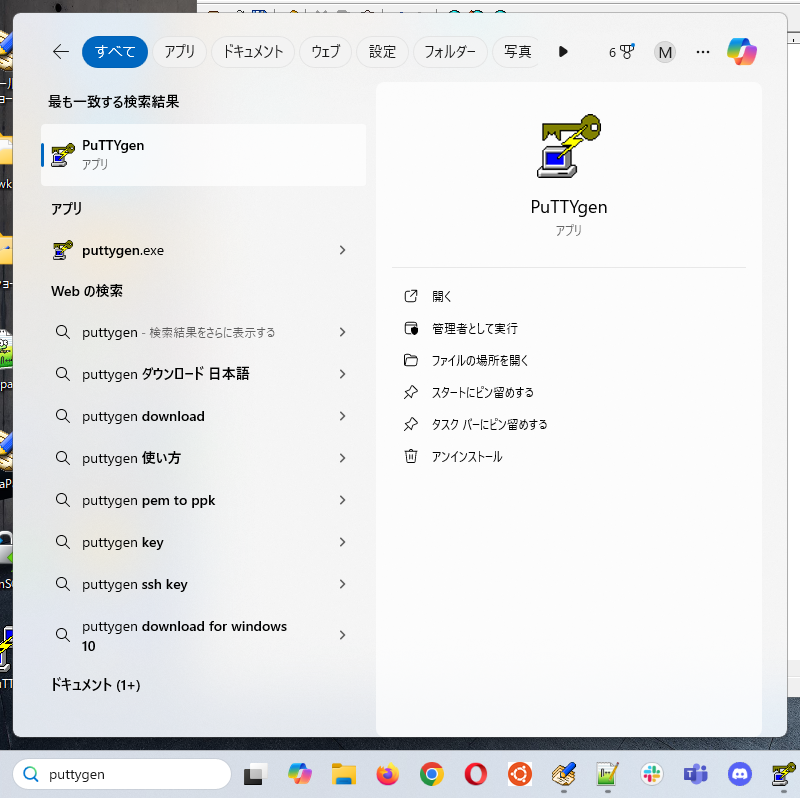Open the three-dot options menu

point(703,52)
